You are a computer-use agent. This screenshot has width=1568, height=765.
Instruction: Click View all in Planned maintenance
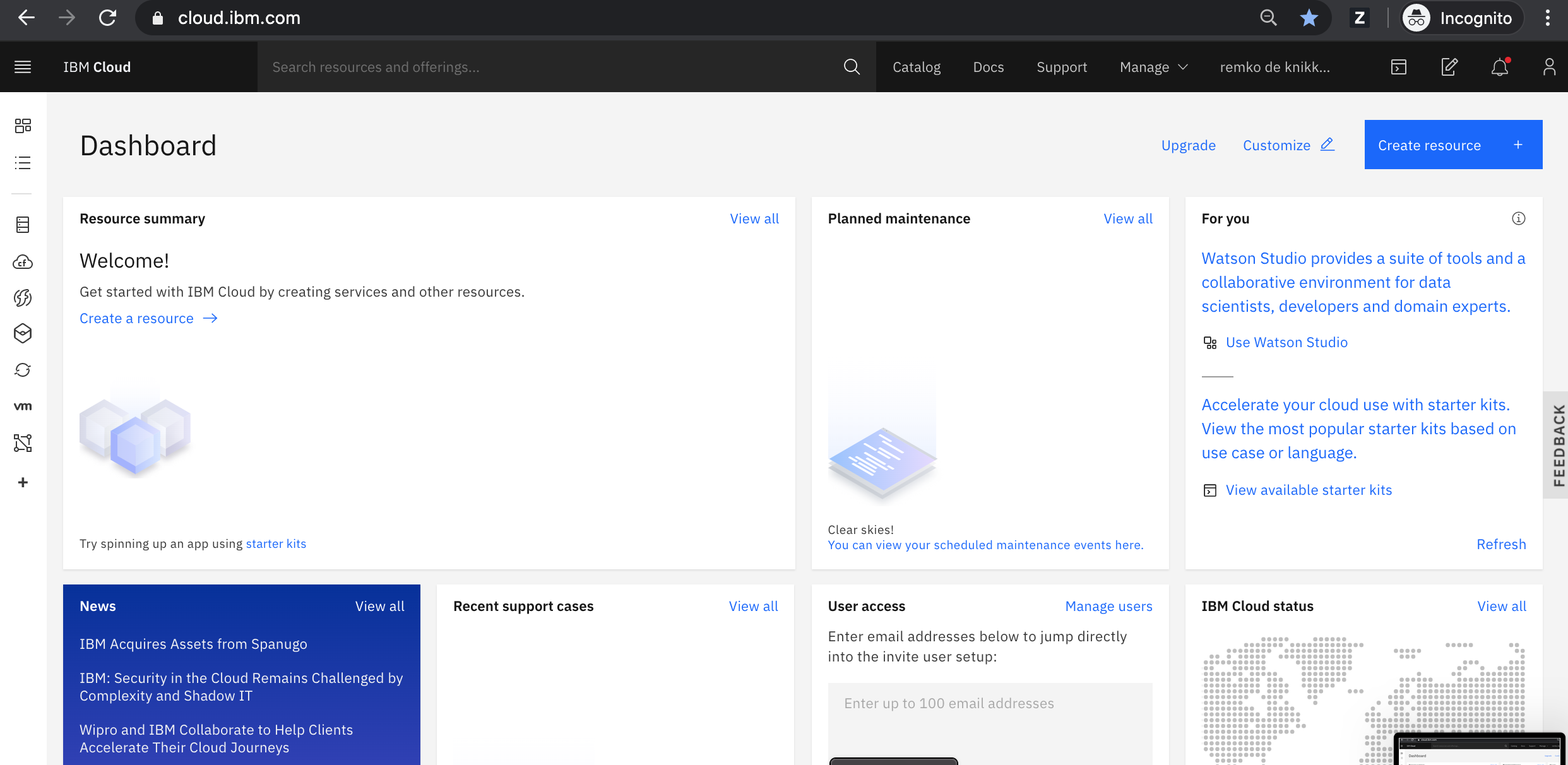(x=1127, y=218)
